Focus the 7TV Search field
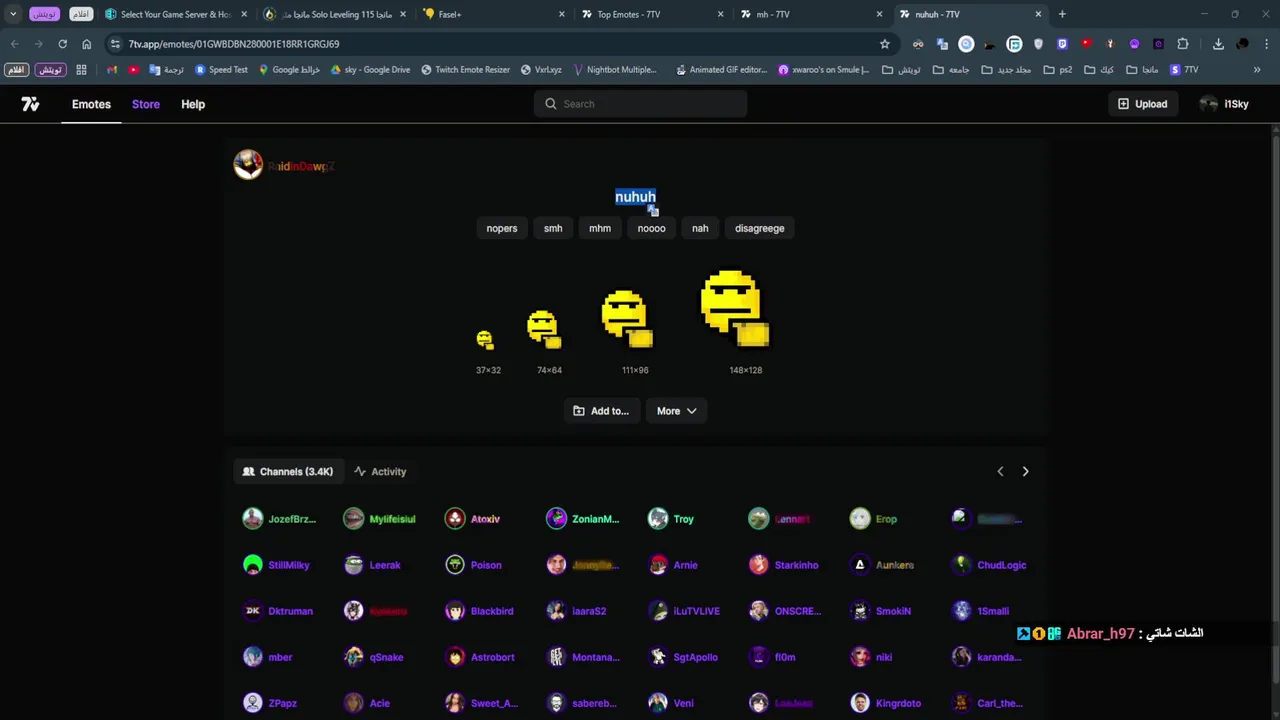 [x=640, y=104]
